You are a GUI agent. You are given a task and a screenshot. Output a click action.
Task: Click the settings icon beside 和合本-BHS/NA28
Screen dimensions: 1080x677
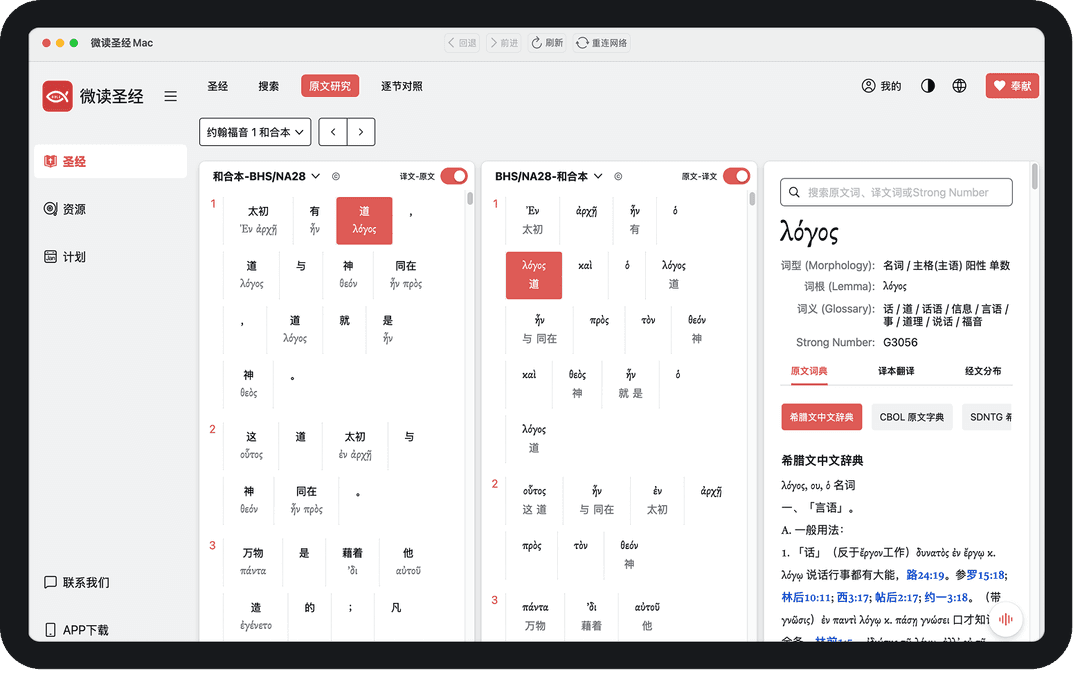(x=336, y=176)
